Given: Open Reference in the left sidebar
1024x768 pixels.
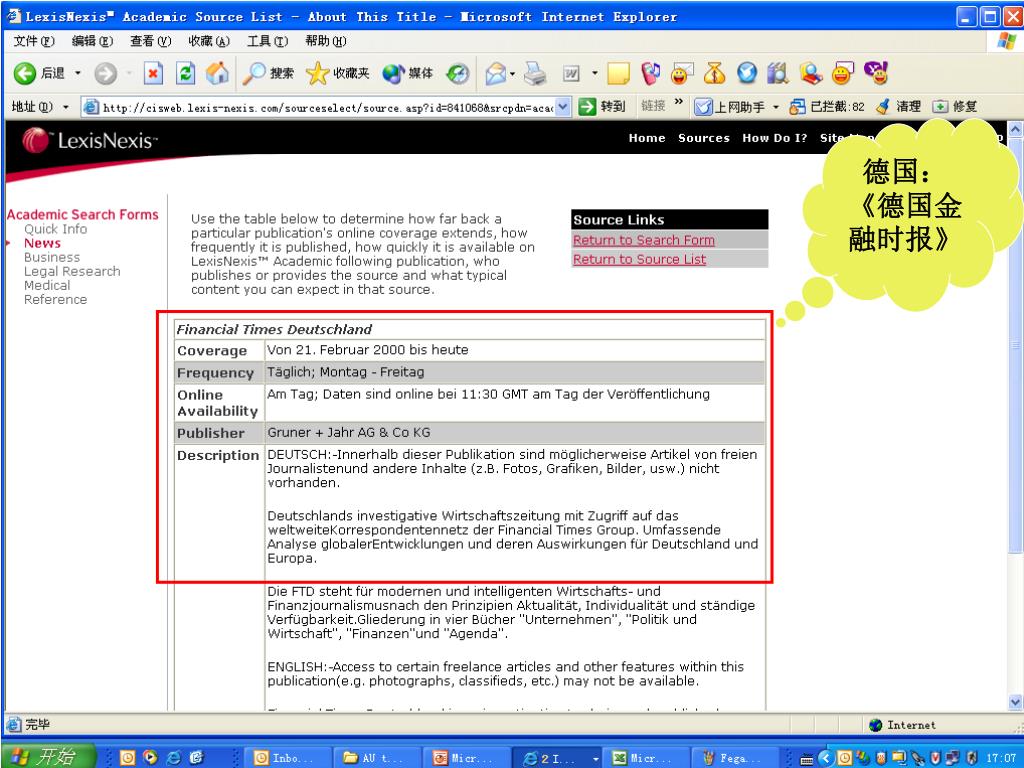Looking at the screenshot, I should click(56, 299).
